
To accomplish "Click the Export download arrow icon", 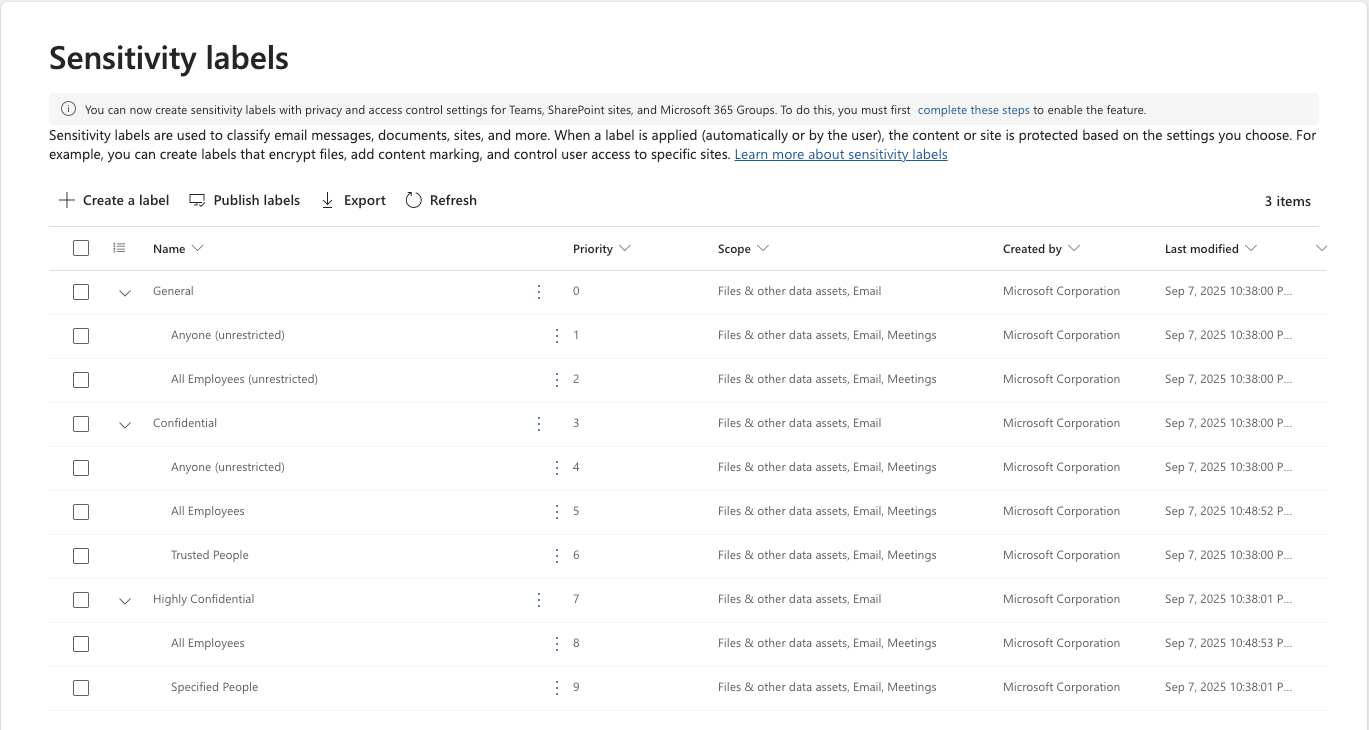I will point(327,200).
